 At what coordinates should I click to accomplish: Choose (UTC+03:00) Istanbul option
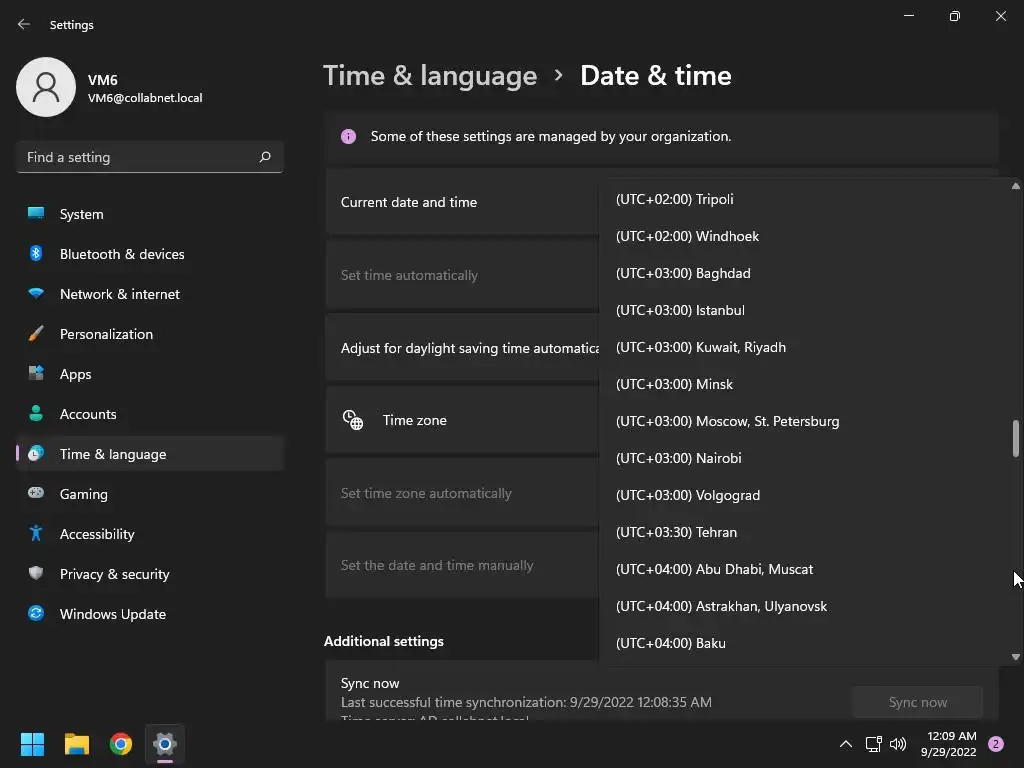tap(805, 310)
